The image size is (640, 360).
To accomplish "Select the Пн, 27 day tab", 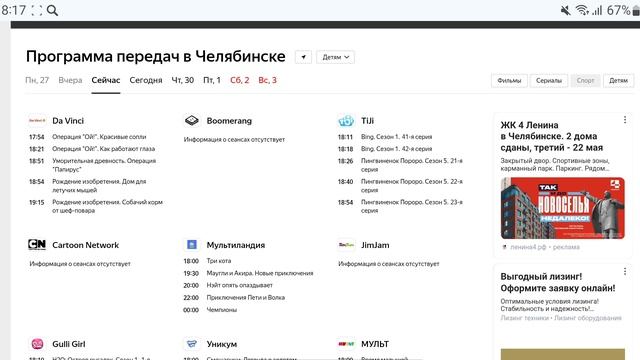I will pos(37,80).
